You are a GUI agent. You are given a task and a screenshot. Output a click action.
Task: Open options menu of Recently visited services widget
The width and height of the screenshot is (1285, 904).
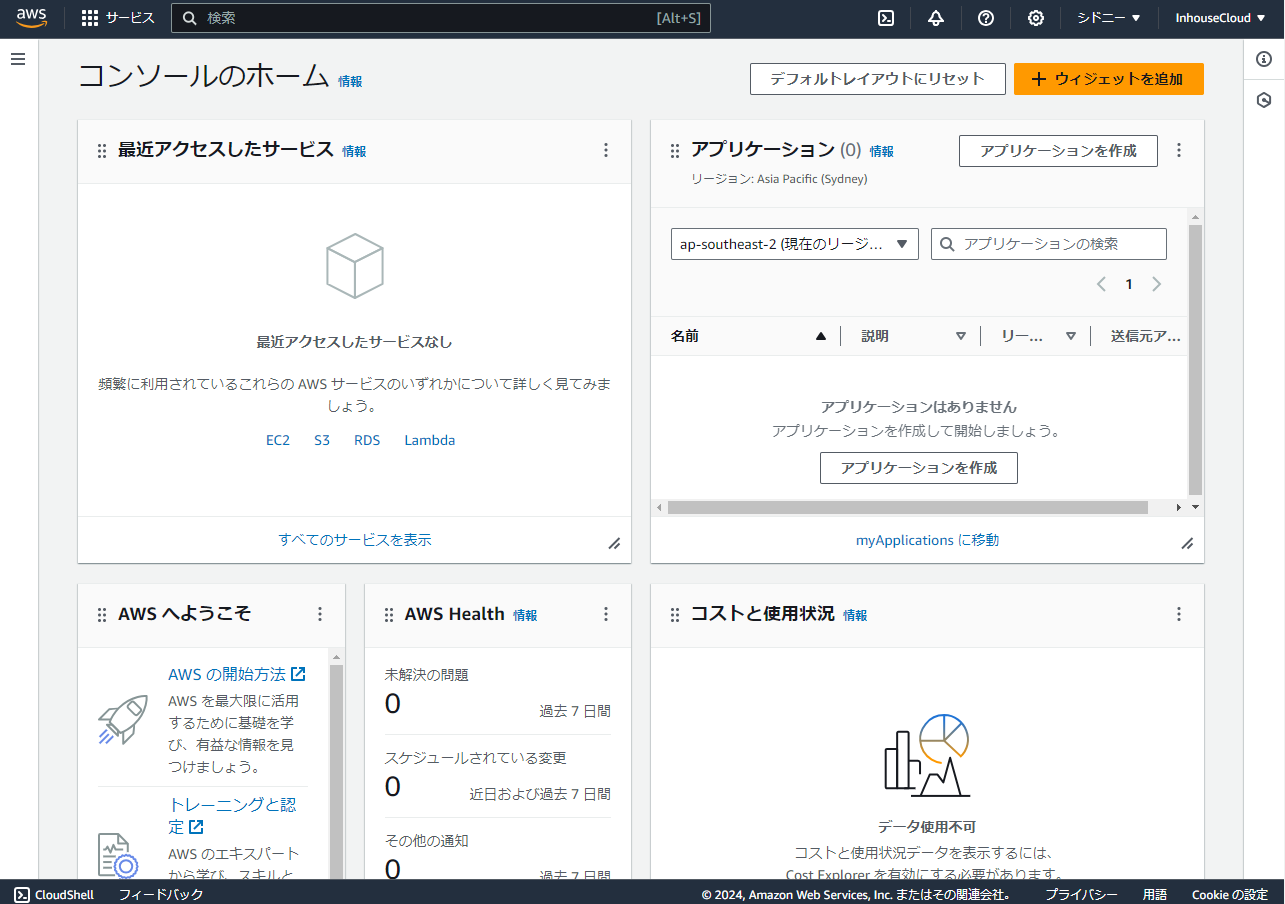point(605,150)
